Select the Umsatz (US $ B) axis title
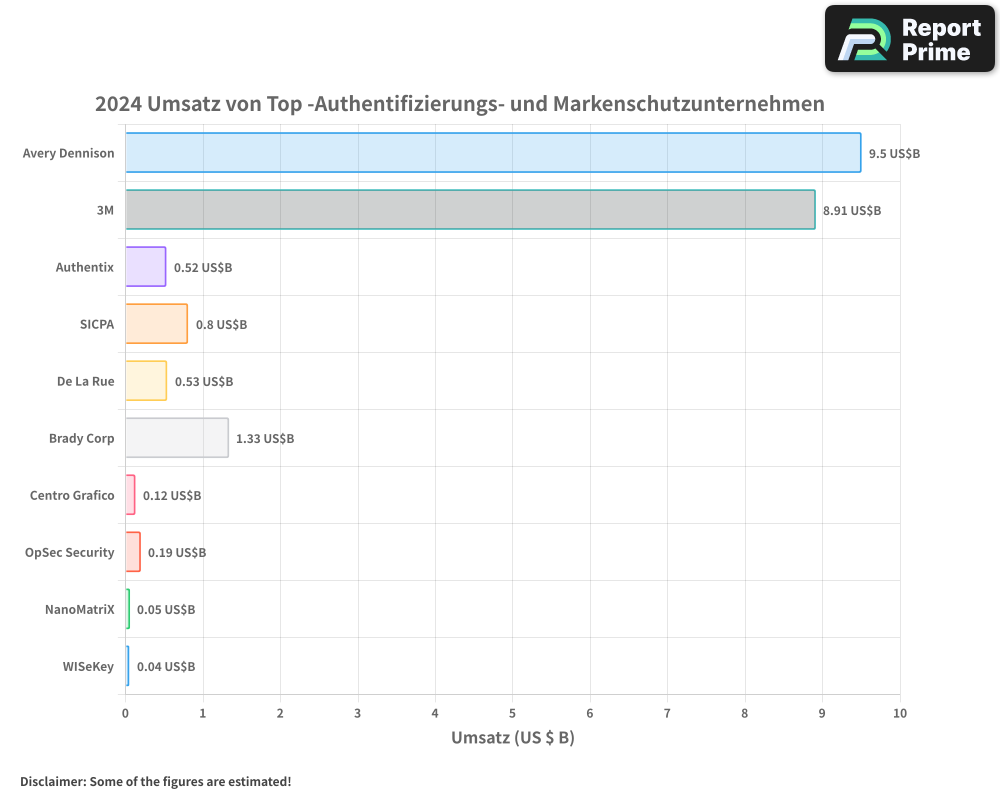Image resolution: width=1000 pixels, height=800 pixels. [x=512, y=737]
